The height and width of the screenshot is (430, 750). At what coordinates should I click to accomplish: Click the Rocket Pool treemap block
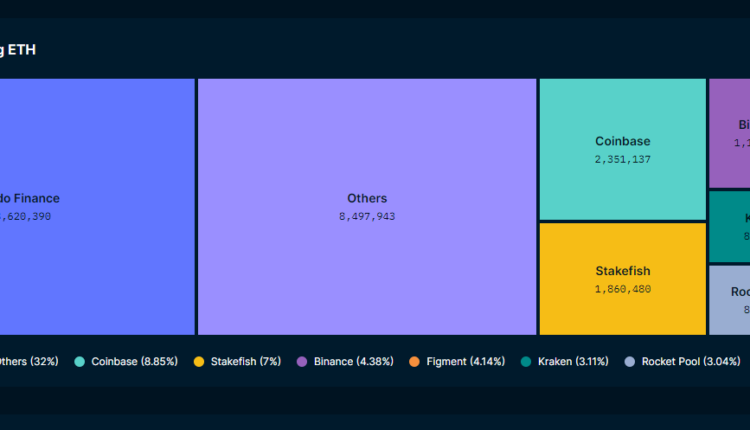click(x=729, y=299)
